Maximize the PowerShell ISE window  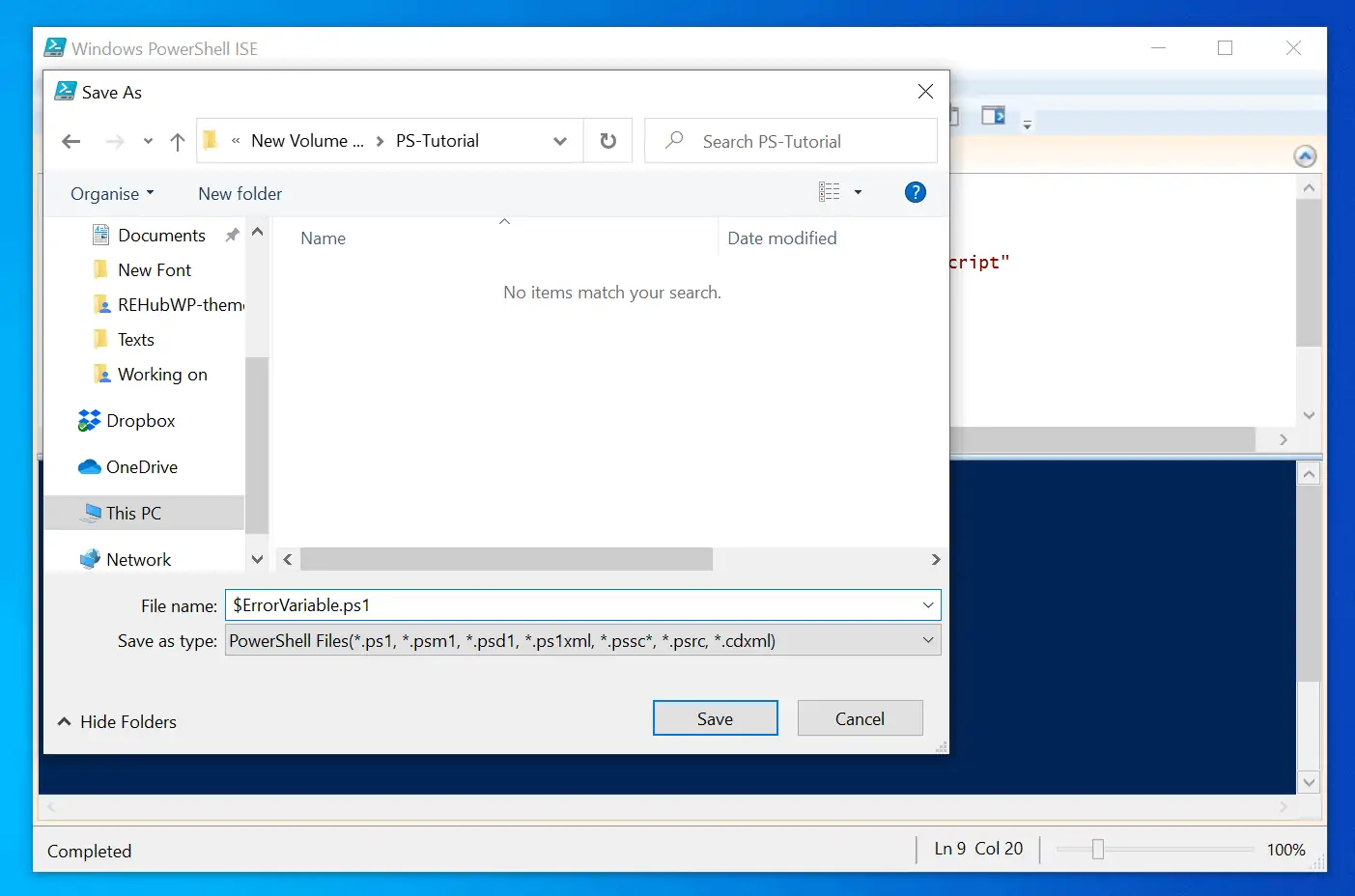click(1226, 48)
